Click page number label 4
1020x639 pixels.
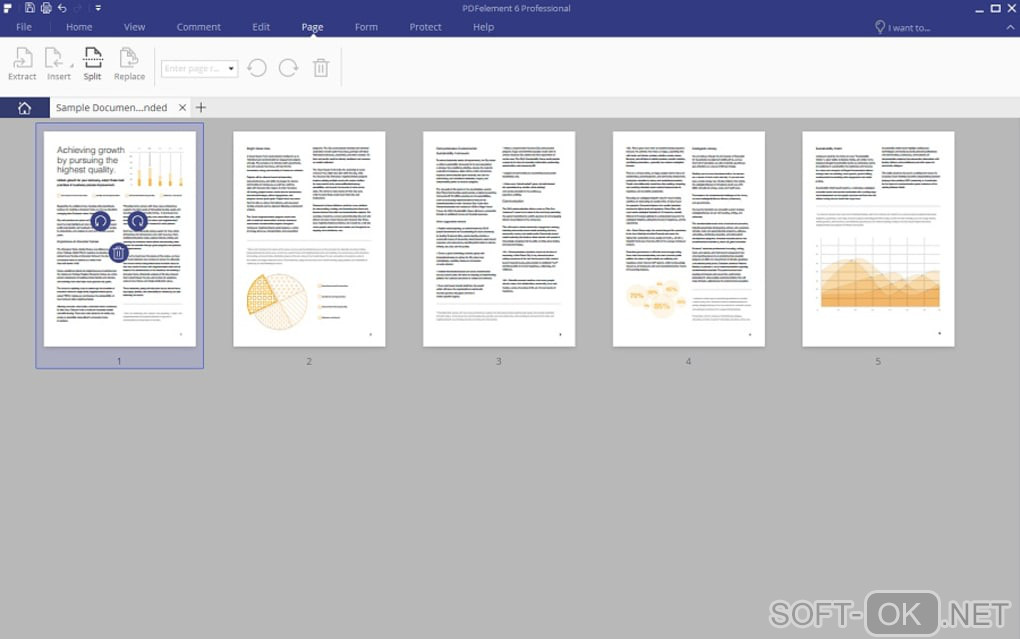tap(688, 361)
